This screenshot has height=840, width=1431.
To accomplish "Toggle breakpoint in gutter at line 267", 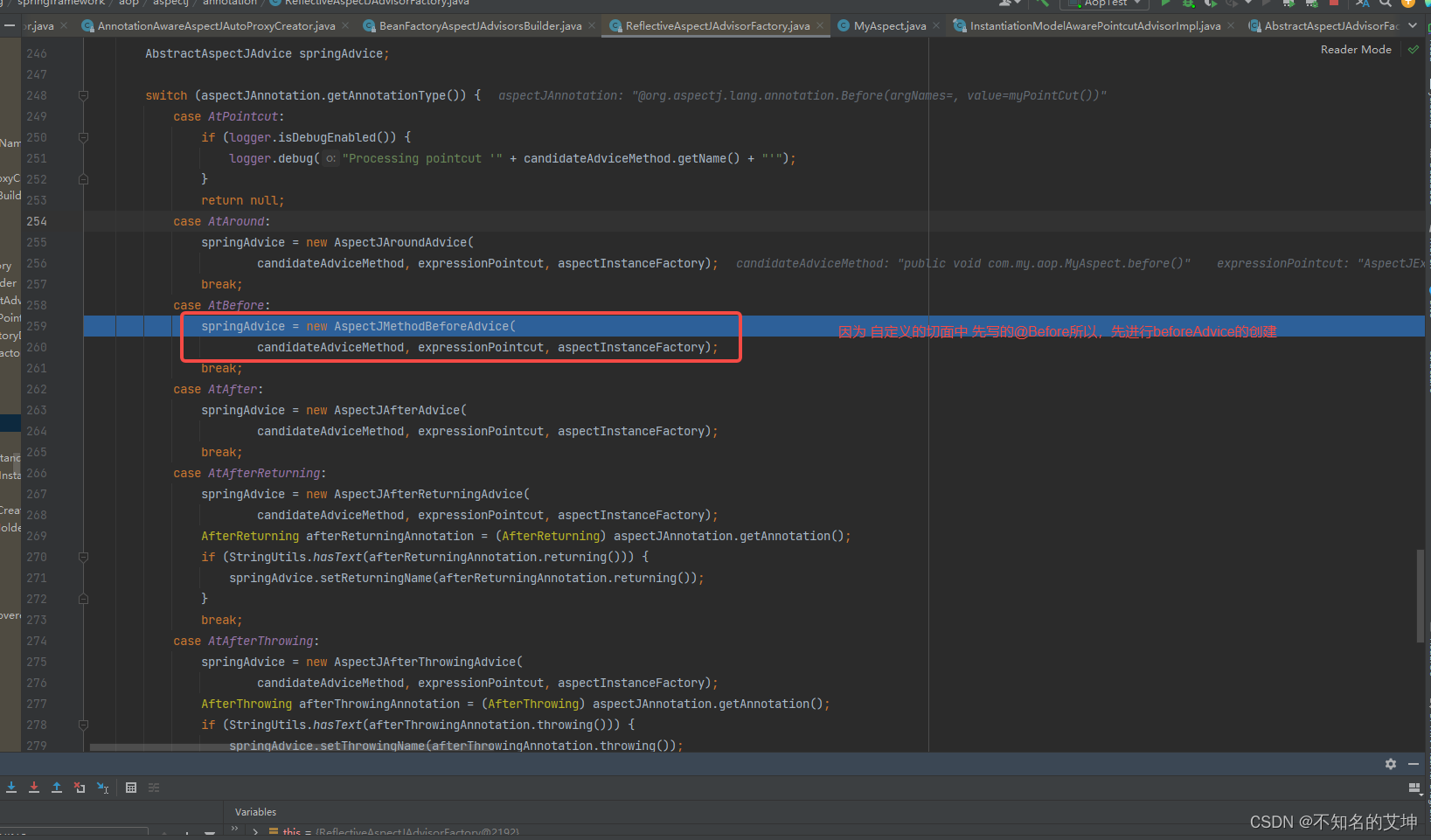I will point(66,494).
